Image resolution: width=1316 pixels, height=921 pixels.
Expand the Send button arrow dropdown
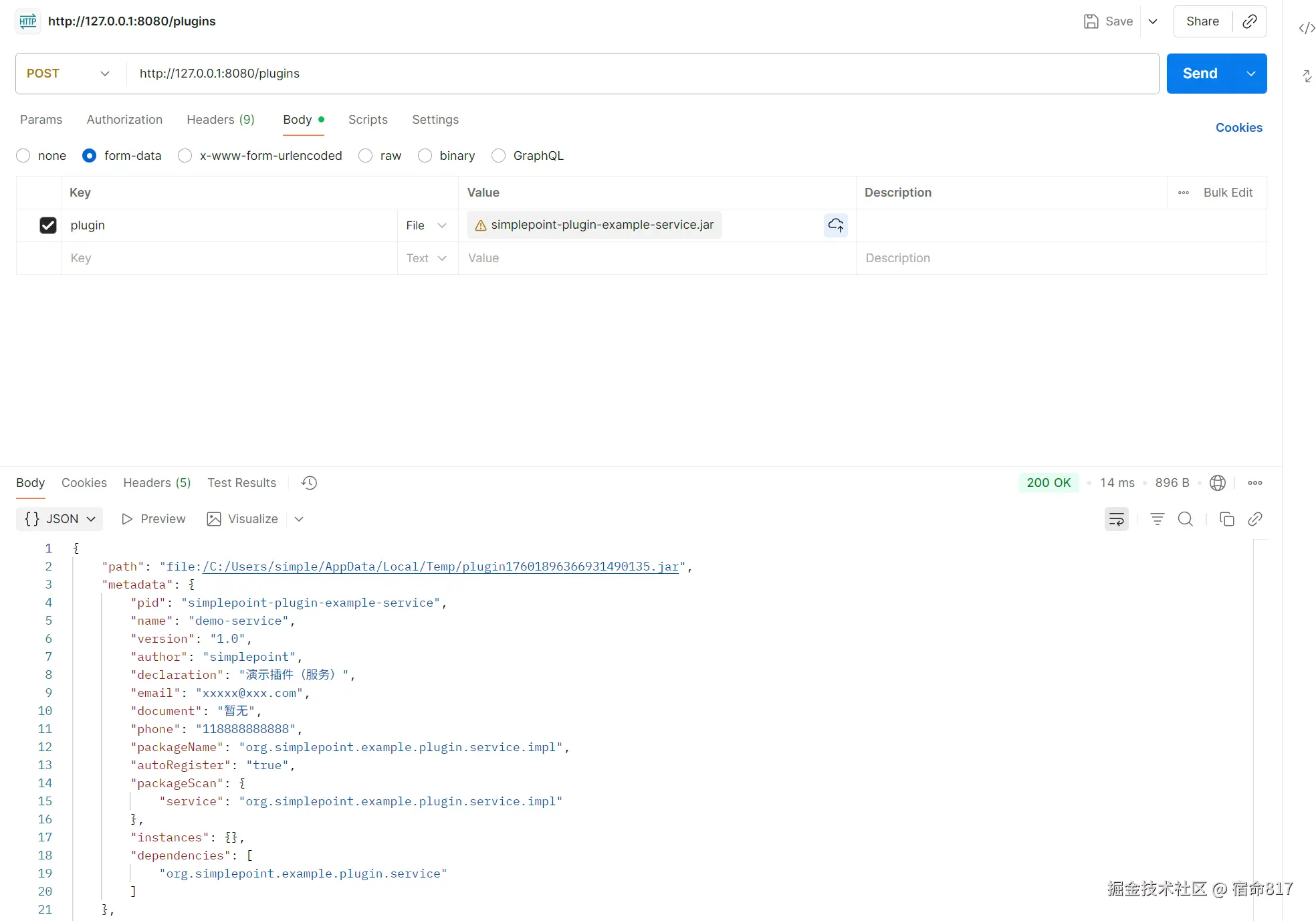tap(1250, 74)
